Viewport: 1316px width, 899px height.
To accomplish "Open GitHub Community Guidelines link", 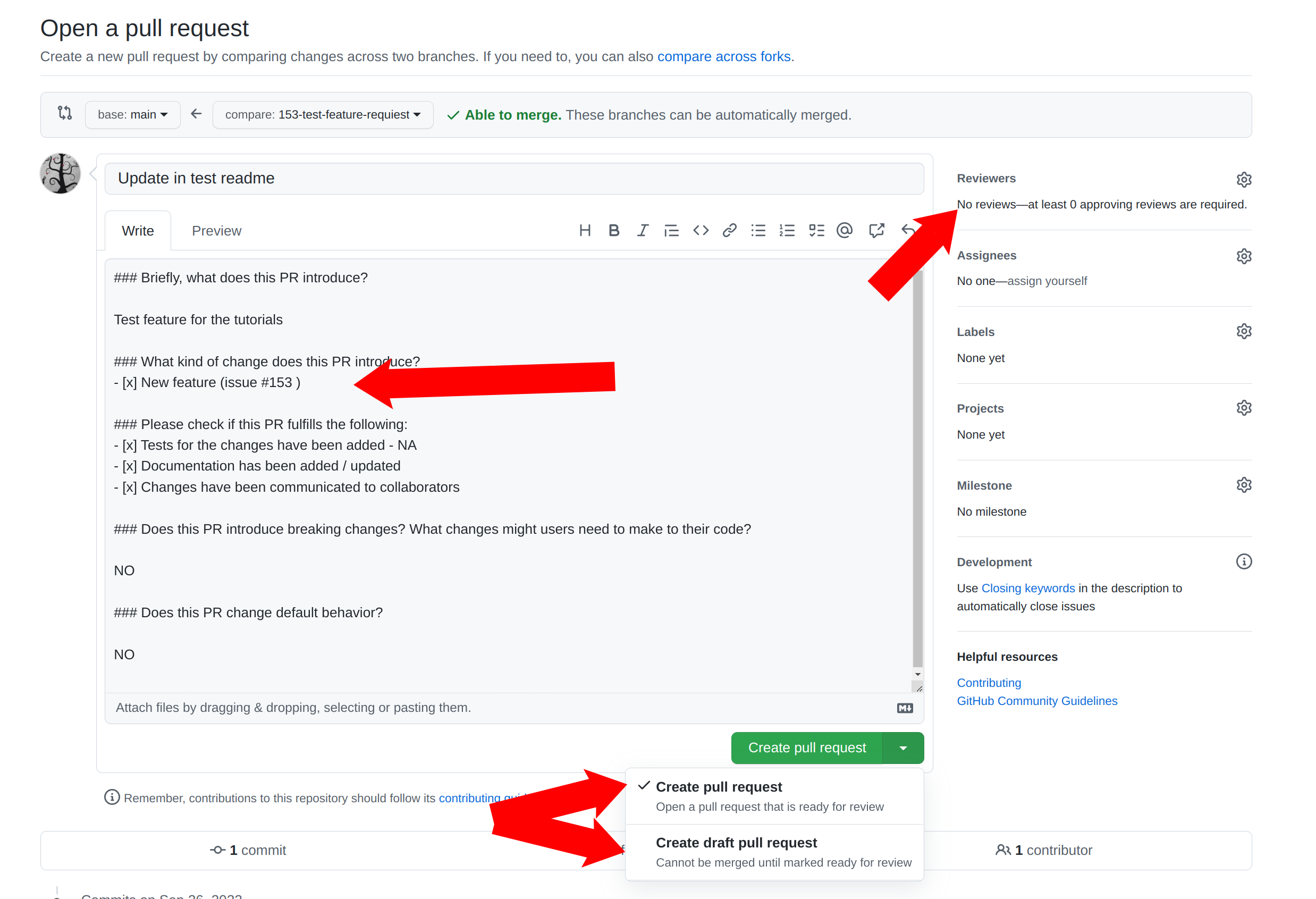I will click(1037, 701).
